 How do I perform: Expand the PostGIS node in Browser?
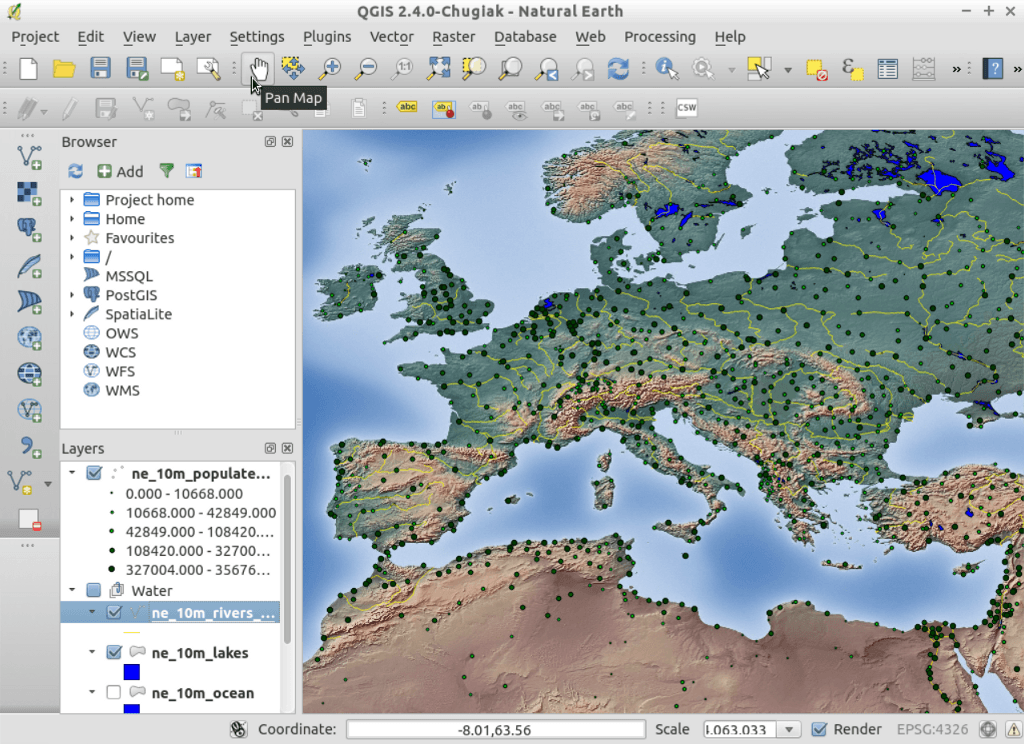tap(72, 295)
